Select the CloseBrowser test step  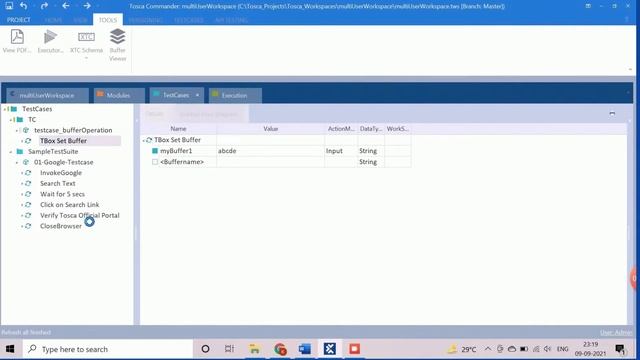61,226
